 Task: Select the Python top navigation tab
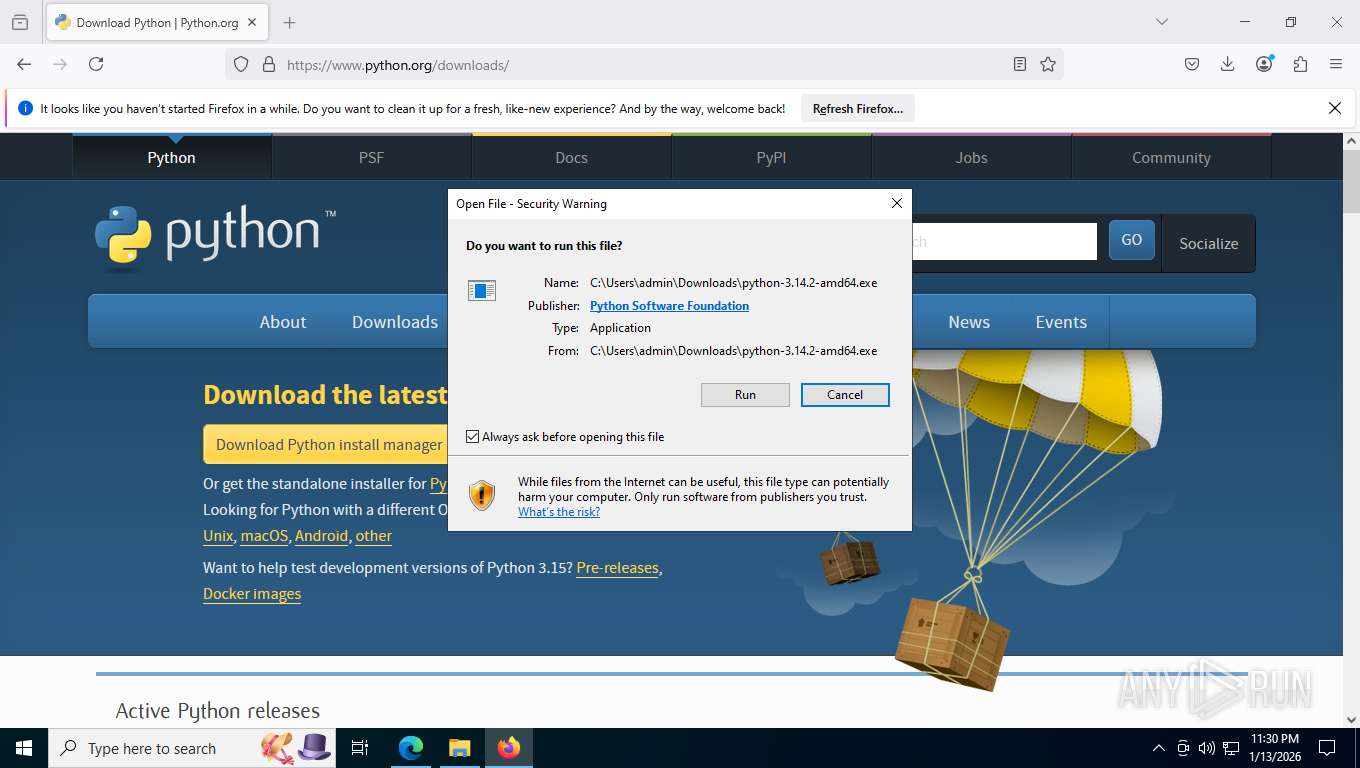[x=172, y=157]
